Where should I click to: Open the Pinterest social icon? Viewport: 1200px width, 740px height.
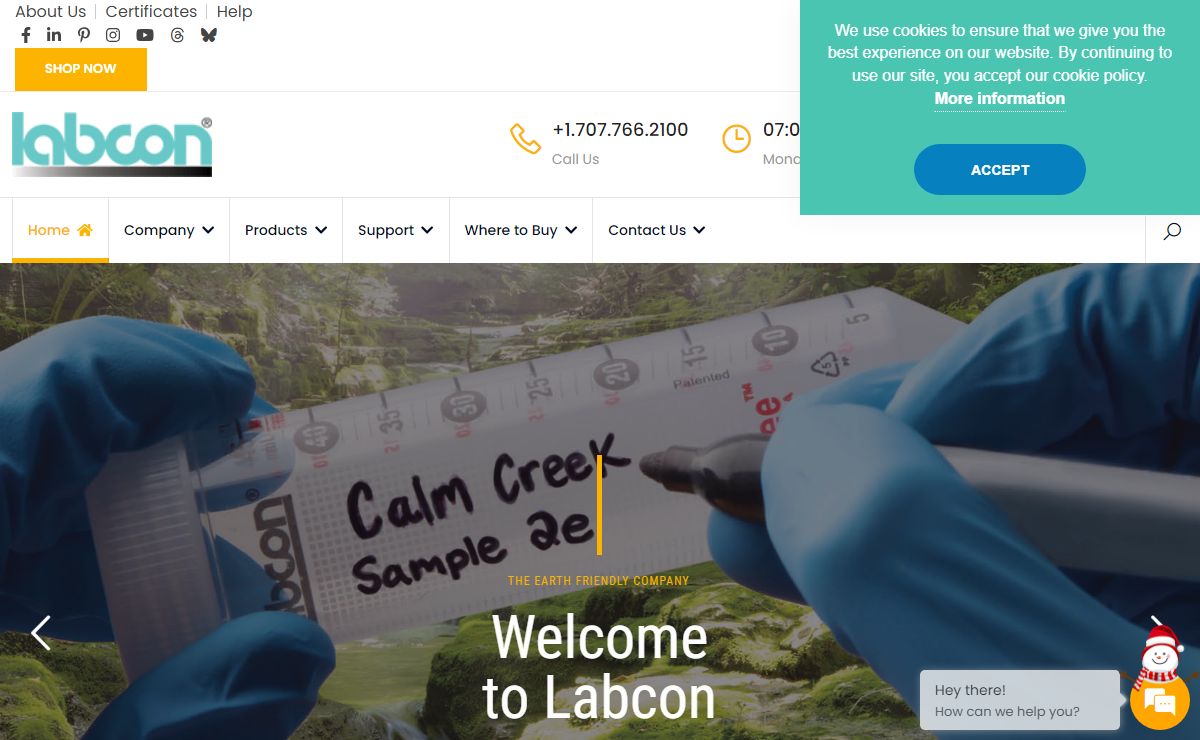pyautogui.click(x=84, y=35)
